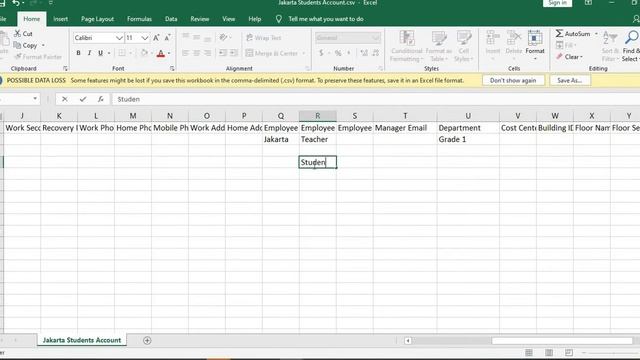This screenshot has height=360, width=640.
Task: Open Cell Styles gallery
Action: 463,46
